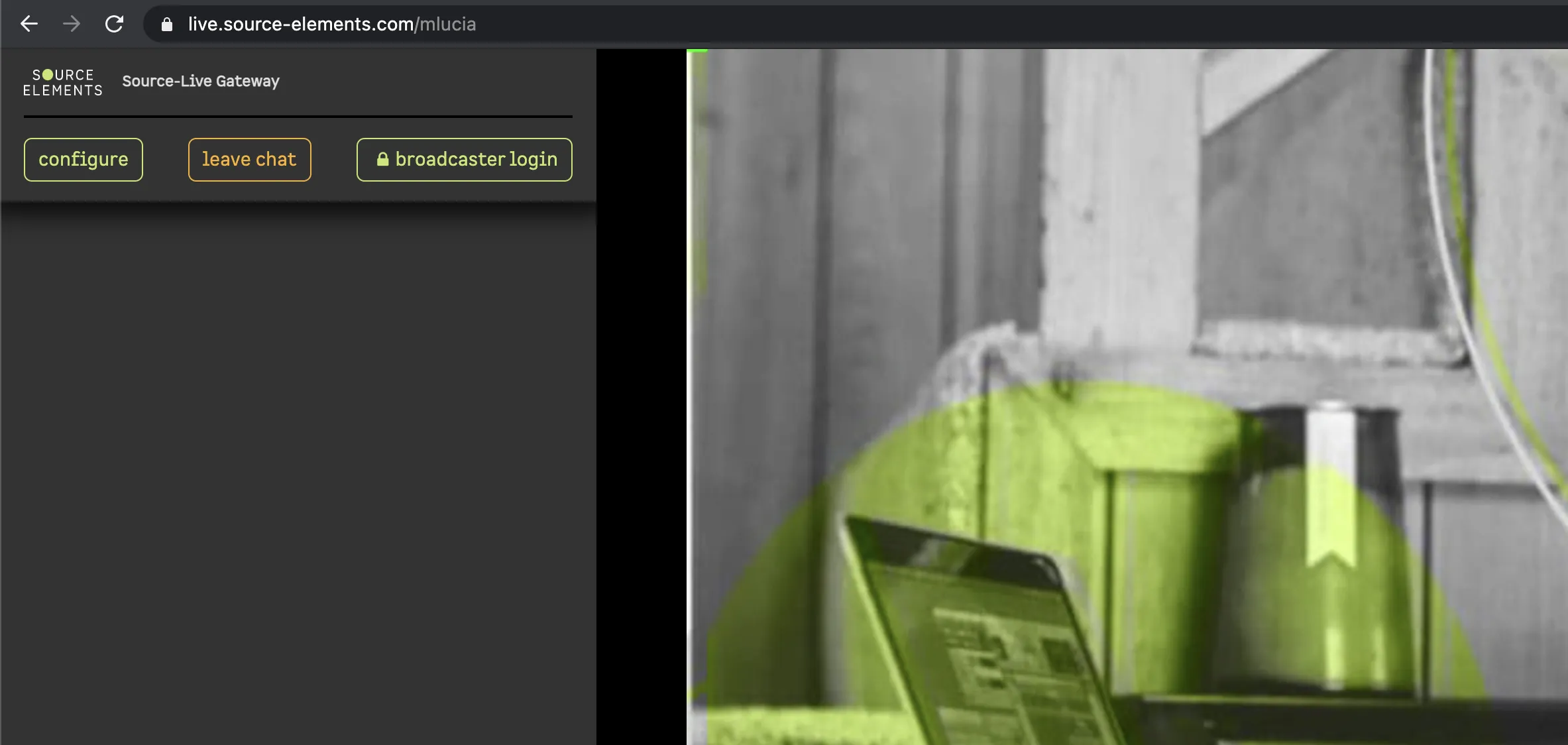
Task: Leave the chat with the leave chat button
Action: (250, 160)
